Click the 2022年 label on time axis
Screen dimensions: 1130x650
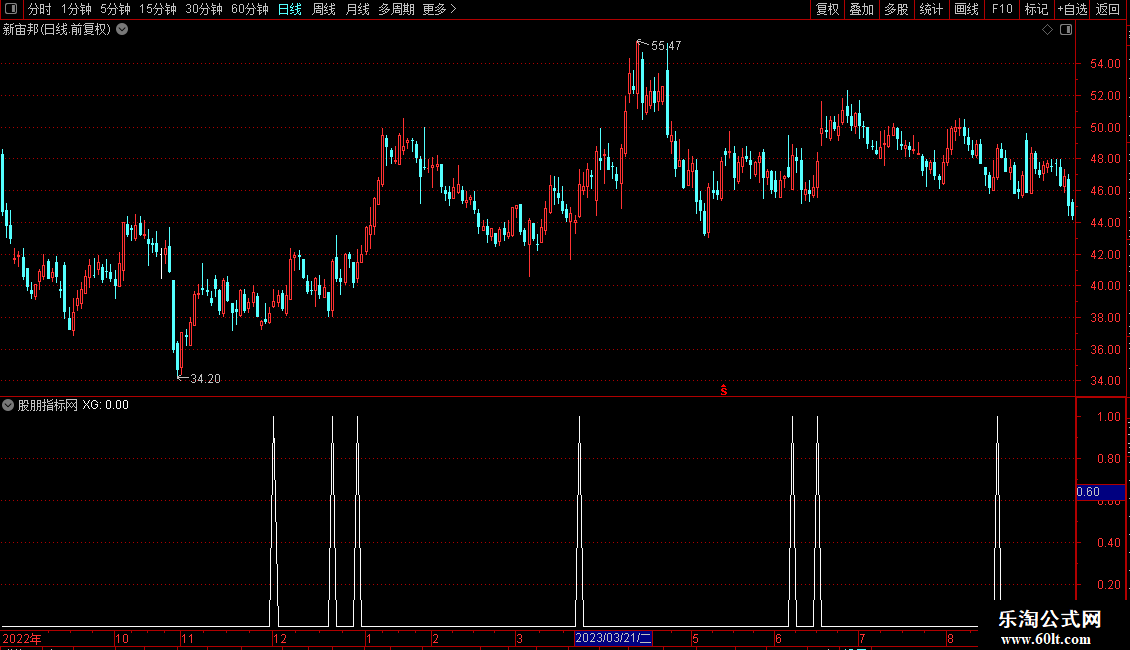pos(22,638)
